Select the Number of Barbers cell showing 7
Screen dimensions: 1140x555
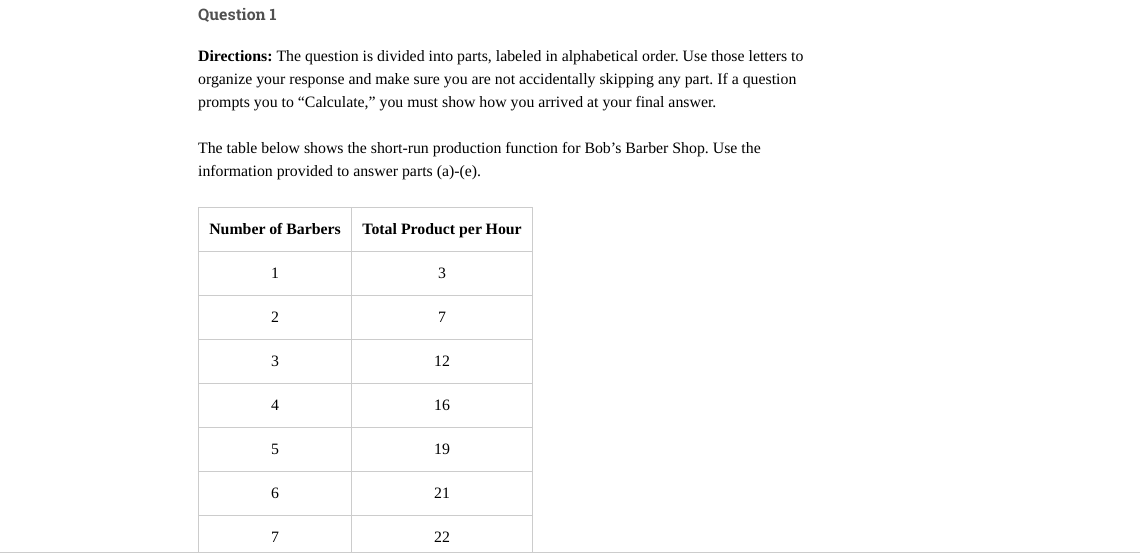tap(275, 536)
